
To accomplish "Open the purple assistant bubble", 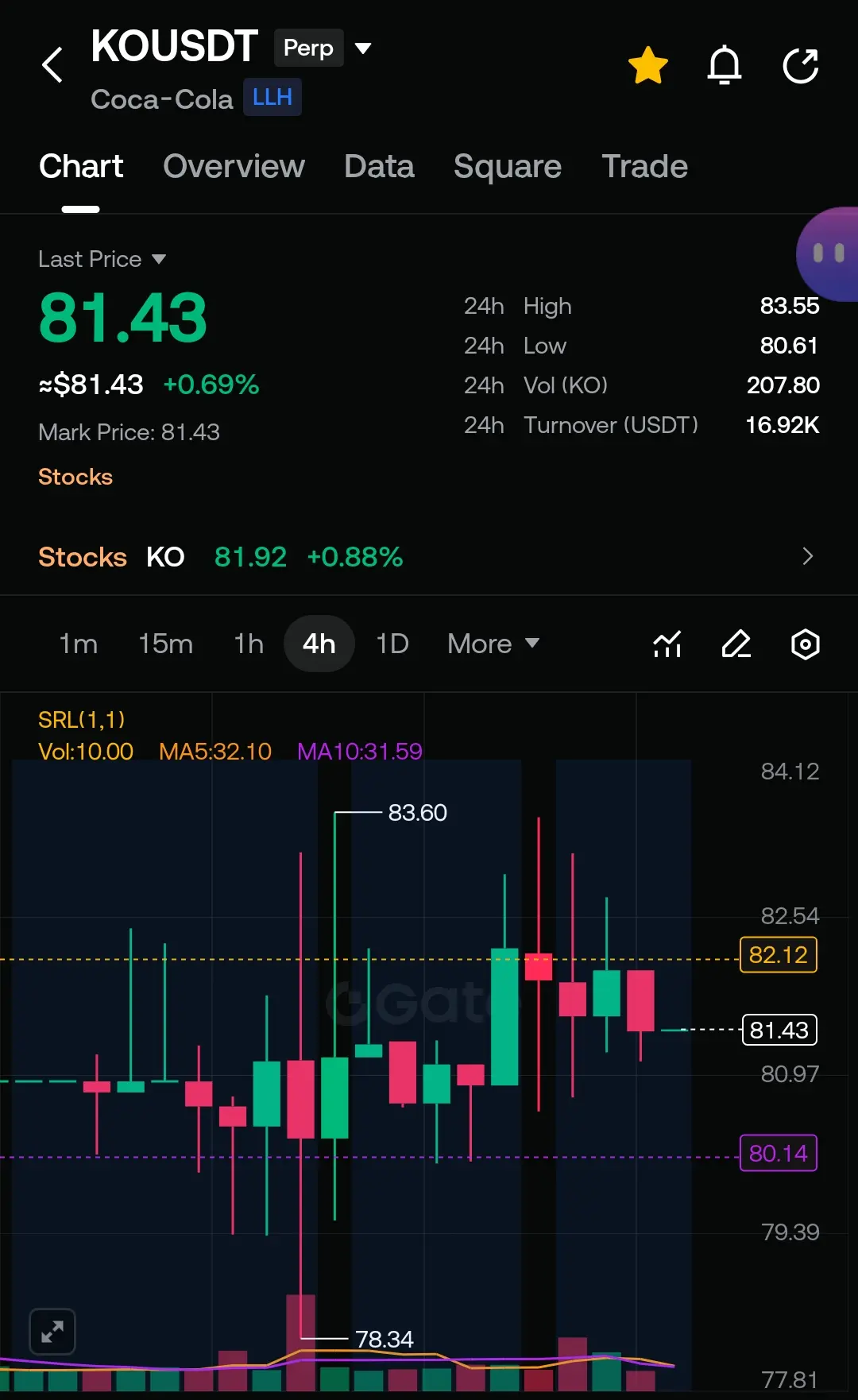I will click(x=828, y=254).
